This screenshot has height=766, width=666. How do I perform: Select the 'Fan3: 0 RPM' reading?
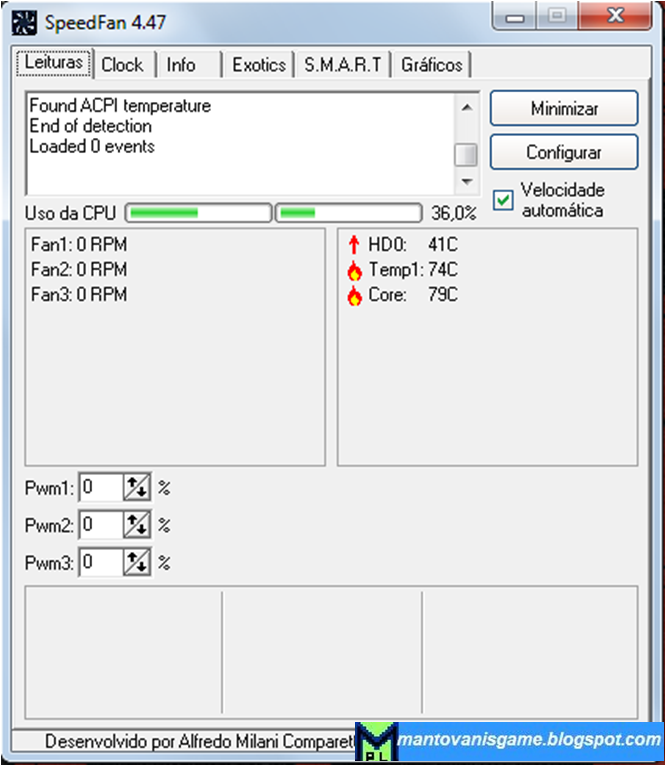[x=79, y=295]
